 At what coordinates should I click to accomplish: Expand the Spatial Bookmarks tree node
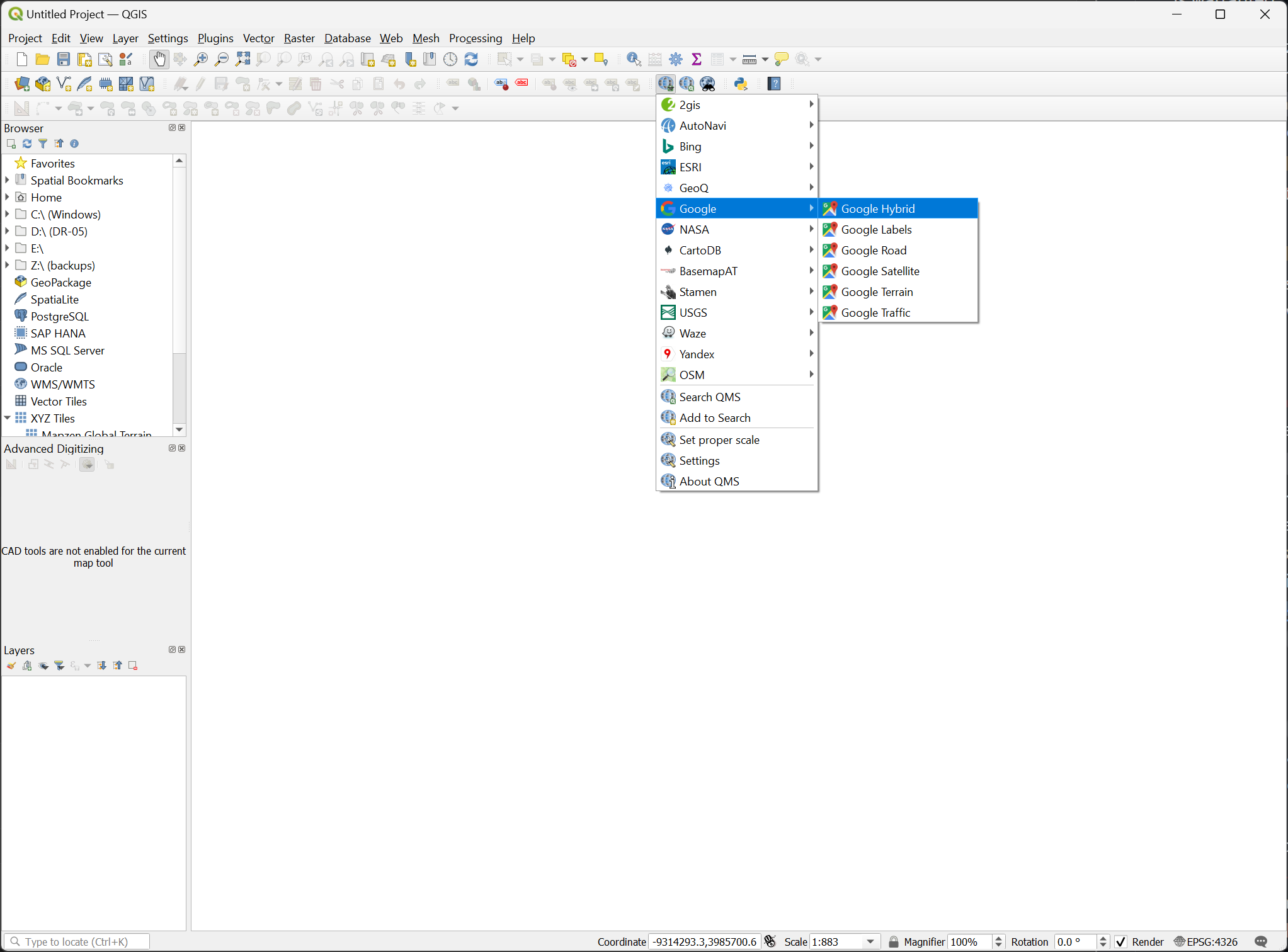pos(7,180)
